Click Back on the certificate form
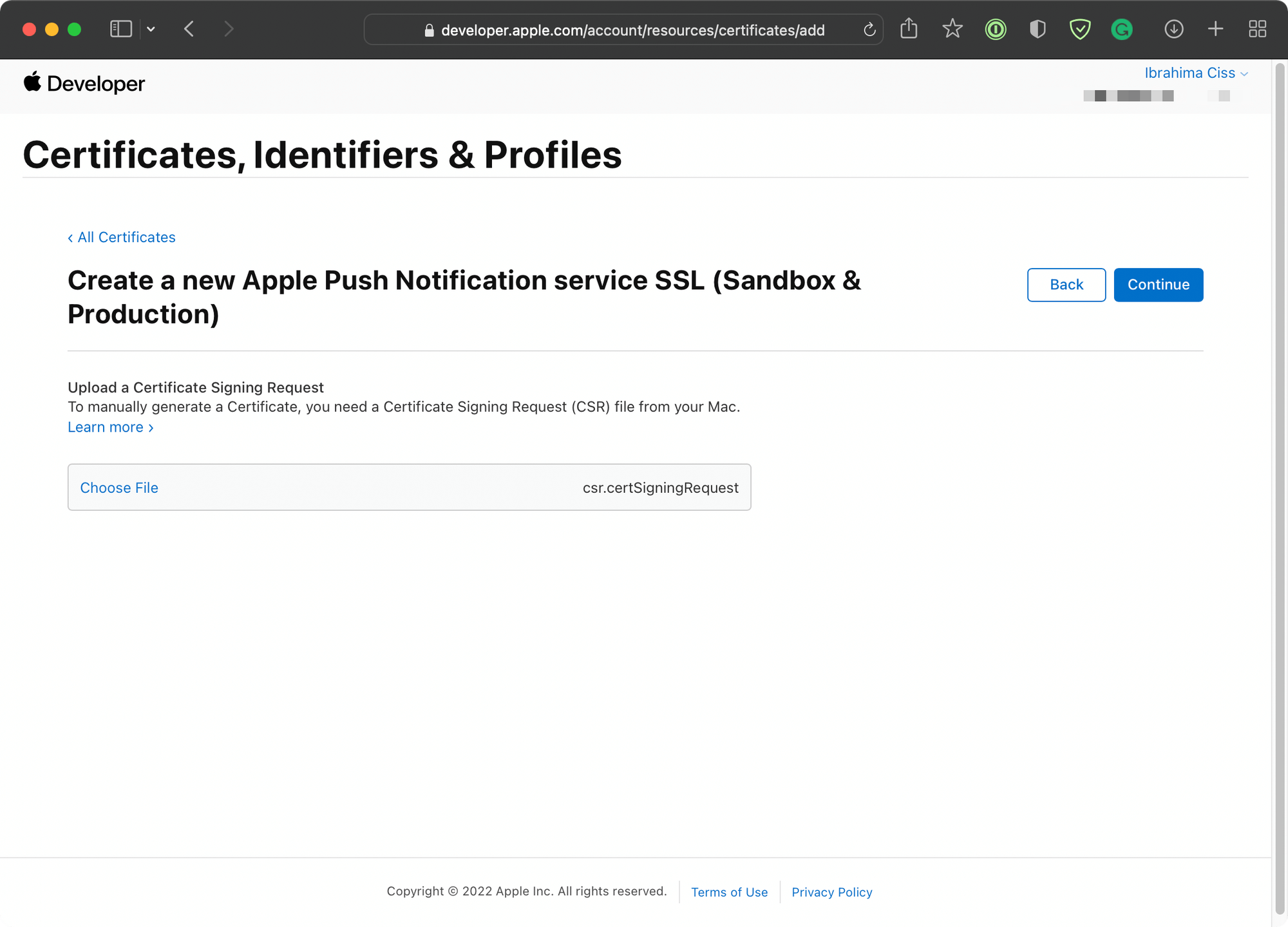Screen dimensions: 1288x927 (x=1066, y=285)
